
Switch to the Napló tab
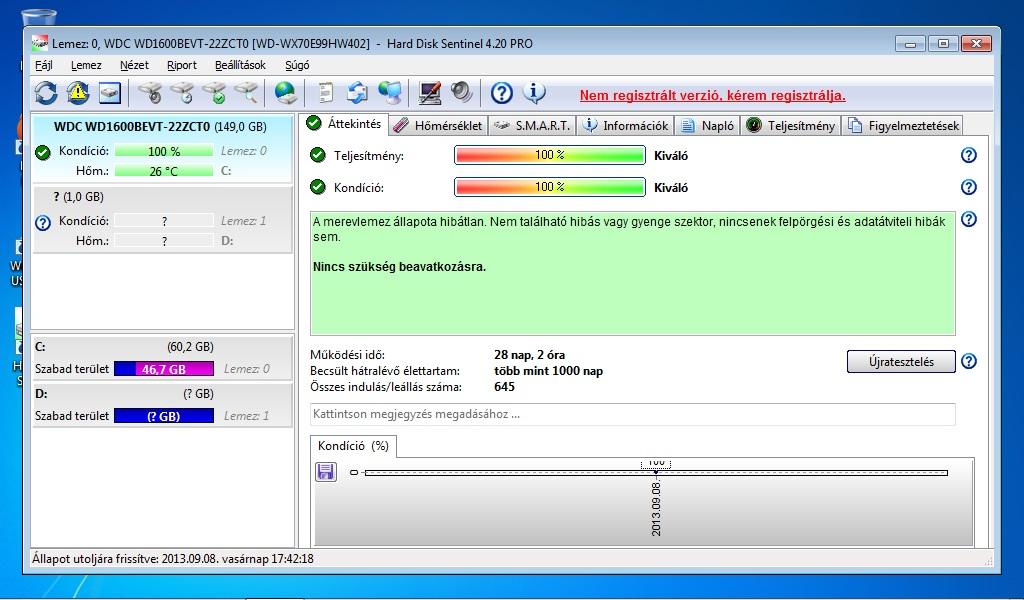pos(707,125)
